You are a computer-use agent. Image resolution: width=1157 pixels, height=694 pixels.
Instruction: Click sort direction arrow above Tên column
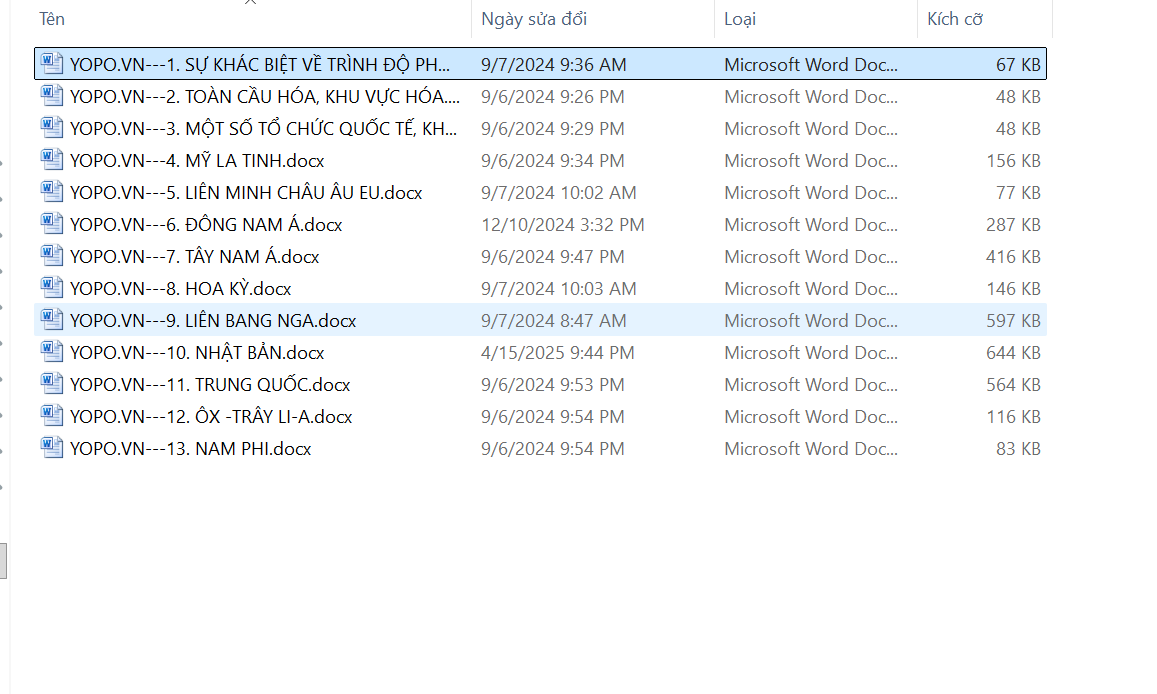coord(250,3)
